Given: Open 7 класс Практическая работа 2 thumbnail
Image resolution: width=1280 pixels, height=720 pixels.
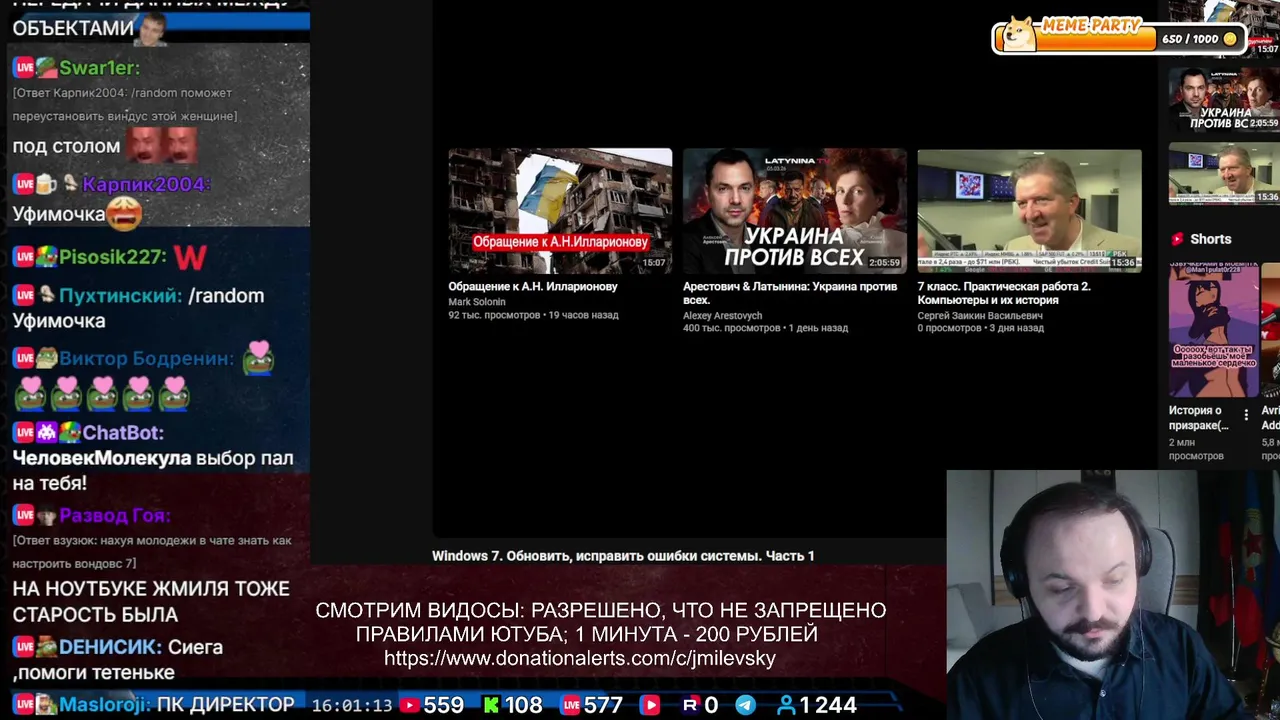Looking at the screenshot, I should [x=1029, y=211].
